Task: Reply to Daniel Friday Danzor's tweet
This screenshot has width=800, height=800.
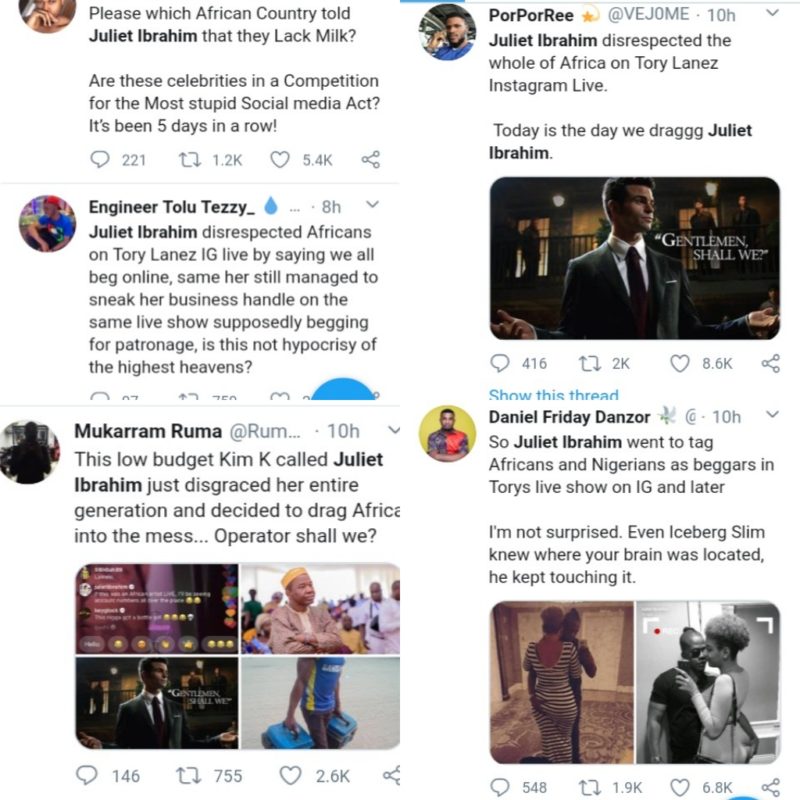Action: (x=503, y=787)
